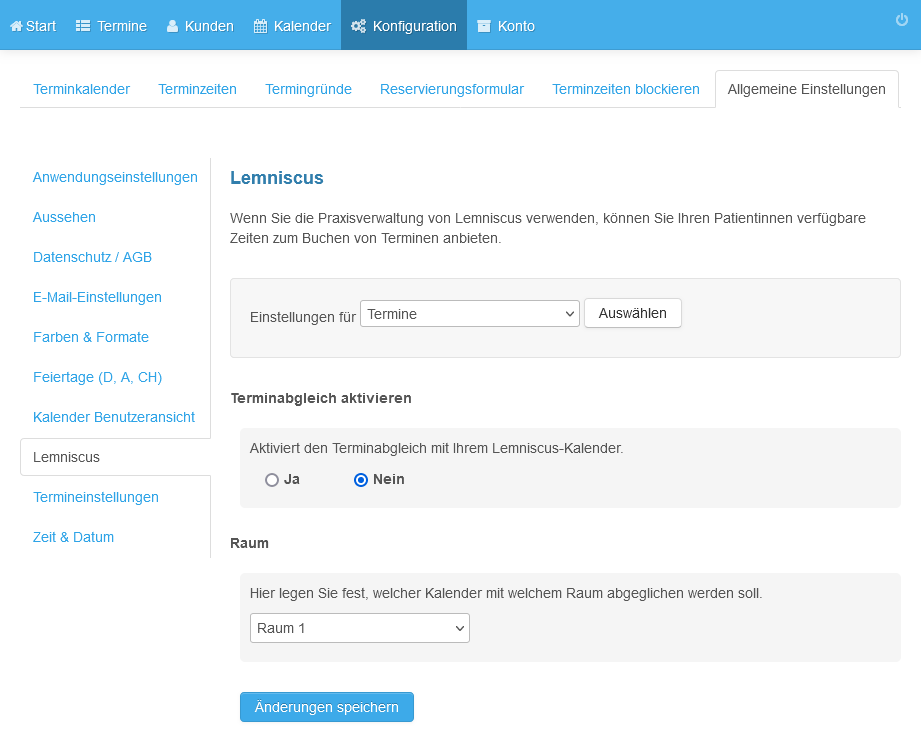Viewport: 921px width, 738px height.
Task: Select the Nein radio button
Action: (361, 480)
